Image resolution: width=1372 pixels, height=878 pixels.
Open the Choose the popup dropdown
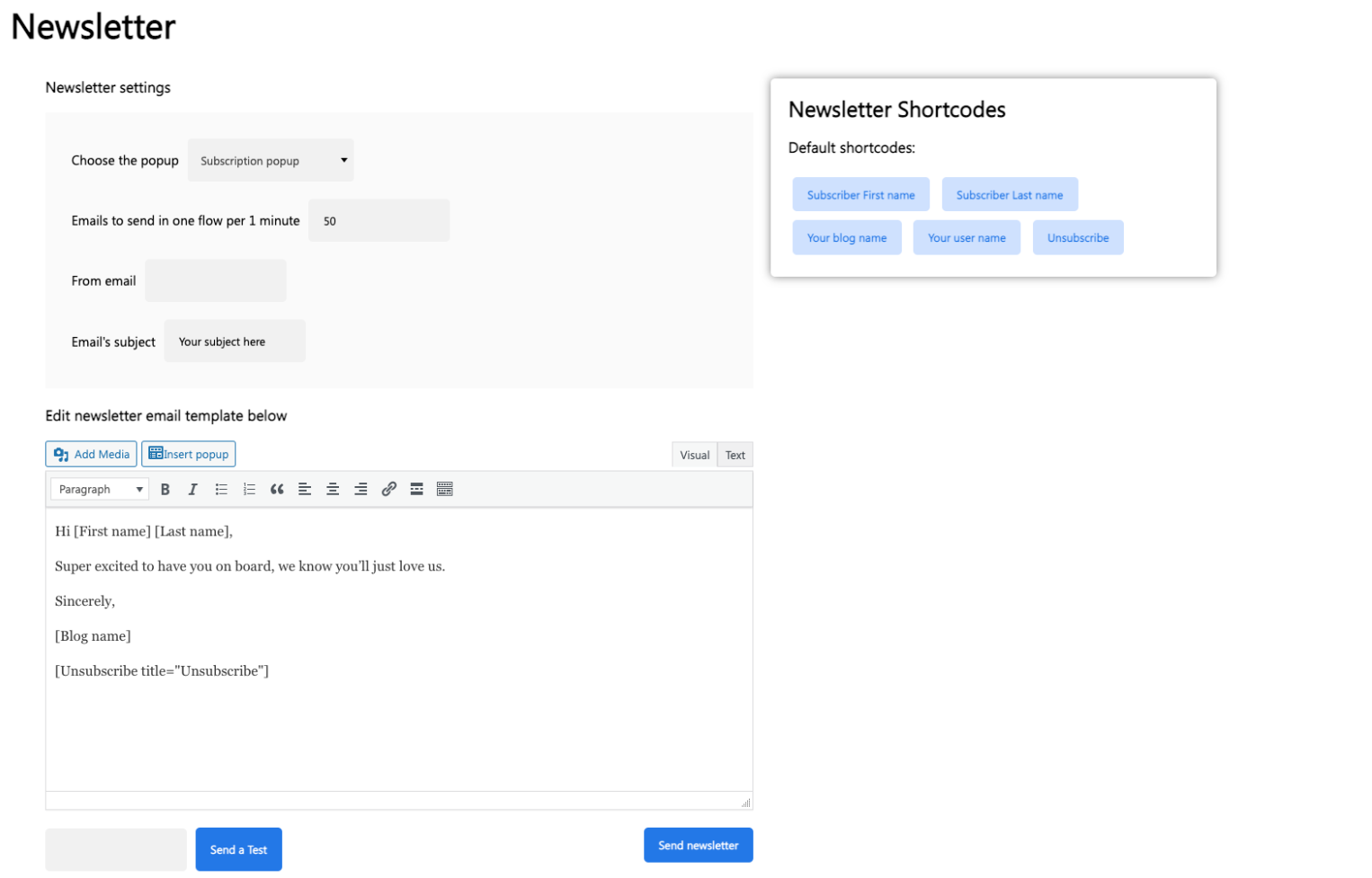point(271,161)
